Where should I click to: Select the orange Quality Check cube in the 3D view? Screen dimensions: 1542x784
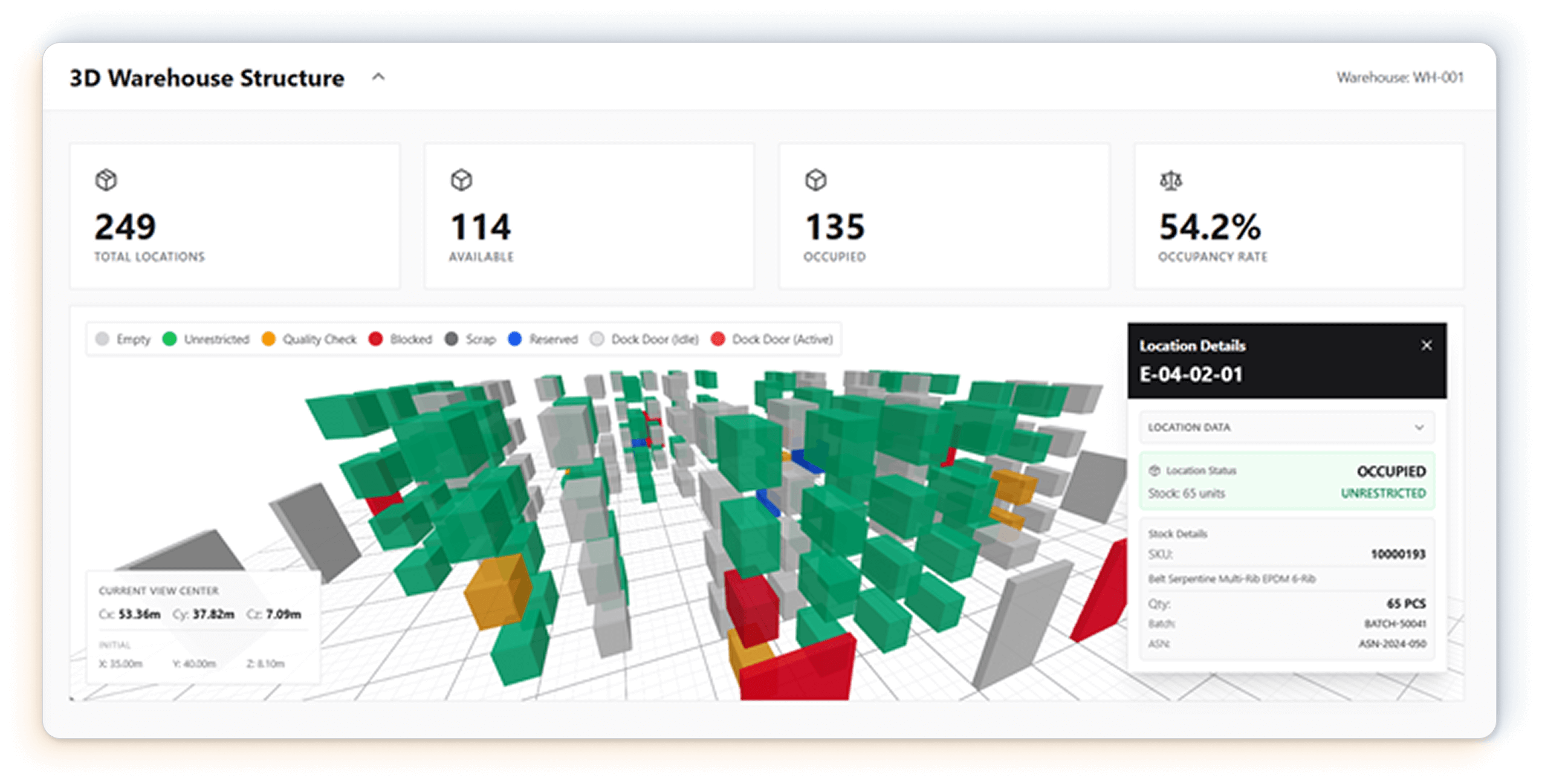[x=498, y=592]
